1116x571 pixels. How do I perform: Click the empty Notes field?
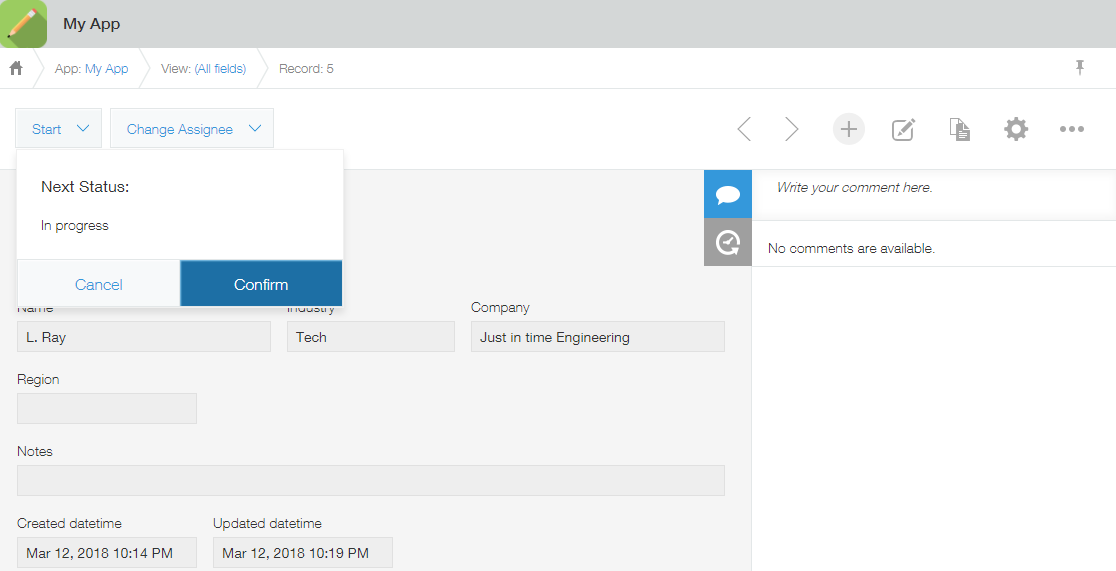coord(371,481)
